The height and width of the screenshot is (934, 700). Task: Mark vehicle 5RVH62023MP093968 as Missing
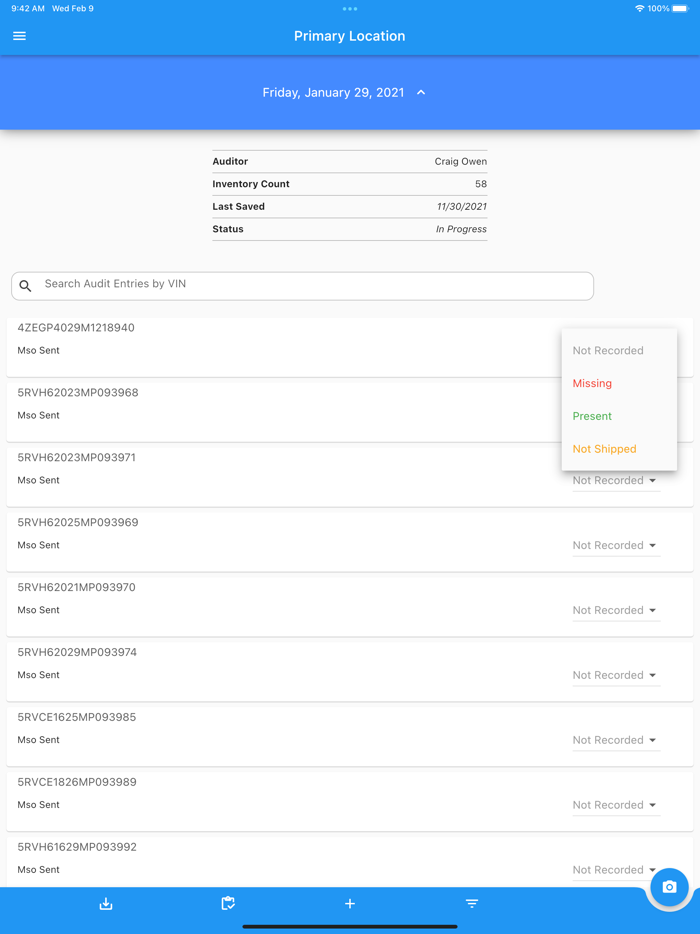tap(592, 383)
